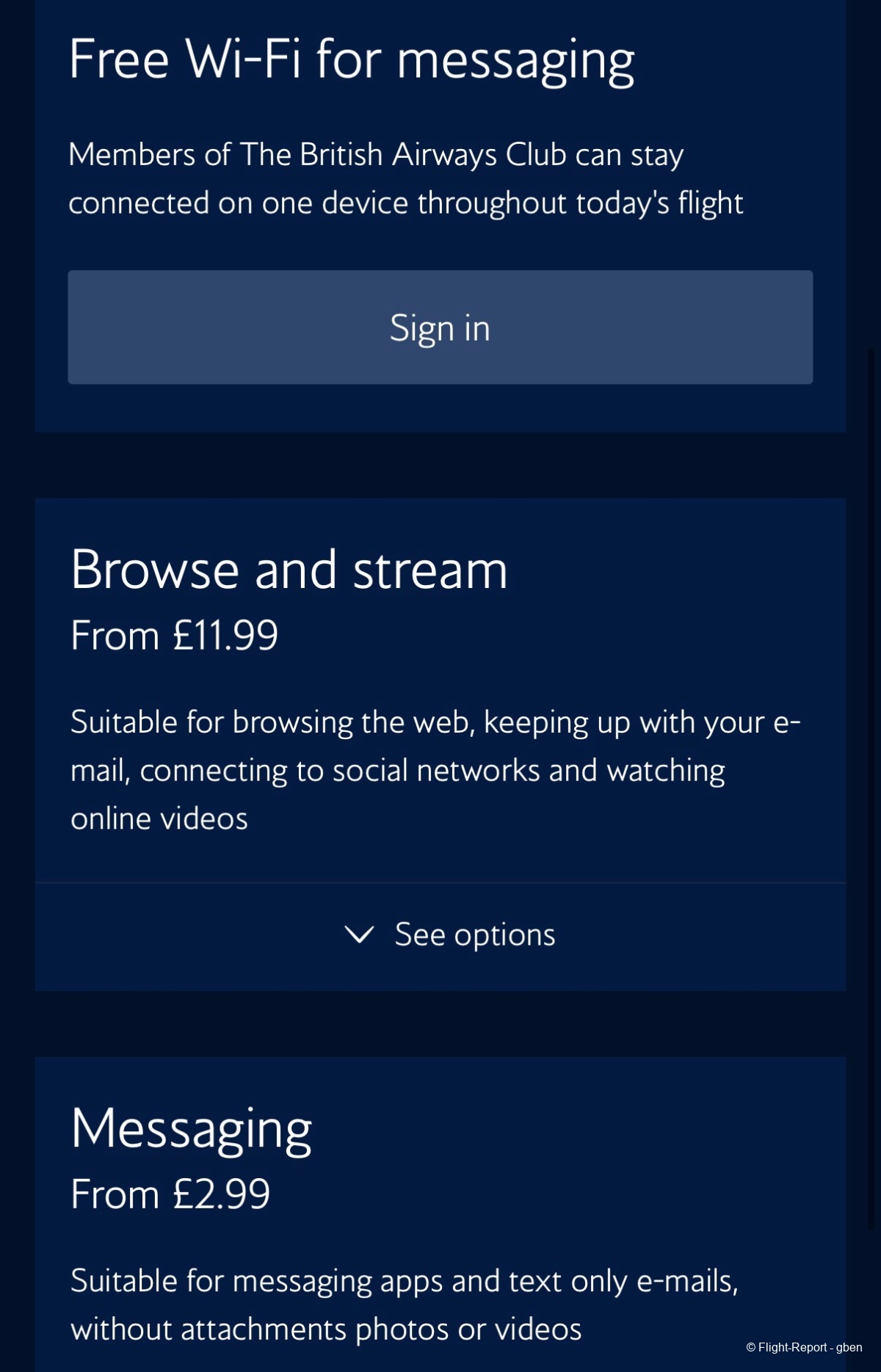Click 'Suitable for browsing the web' line
The image size is (881, 1372).
[x=435, y=722]
